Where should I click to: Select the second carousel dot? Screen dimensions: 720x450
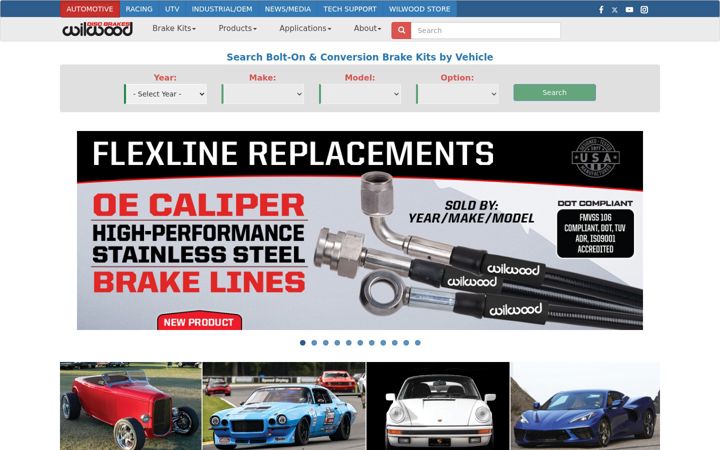[x=314, y=343]
